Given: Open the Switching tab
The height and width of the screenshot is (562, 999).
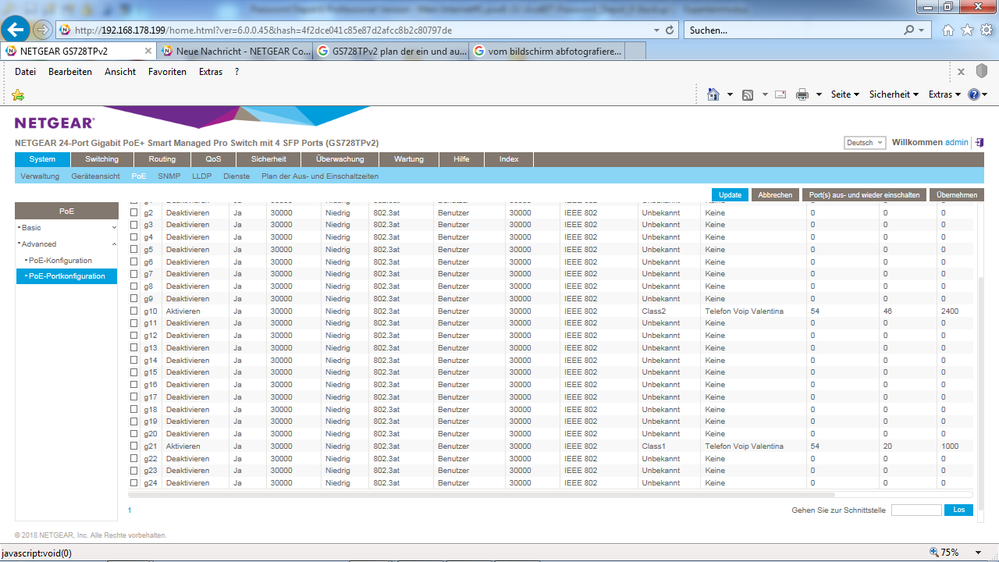Looking at the screenshot, I should click(102, 159).
